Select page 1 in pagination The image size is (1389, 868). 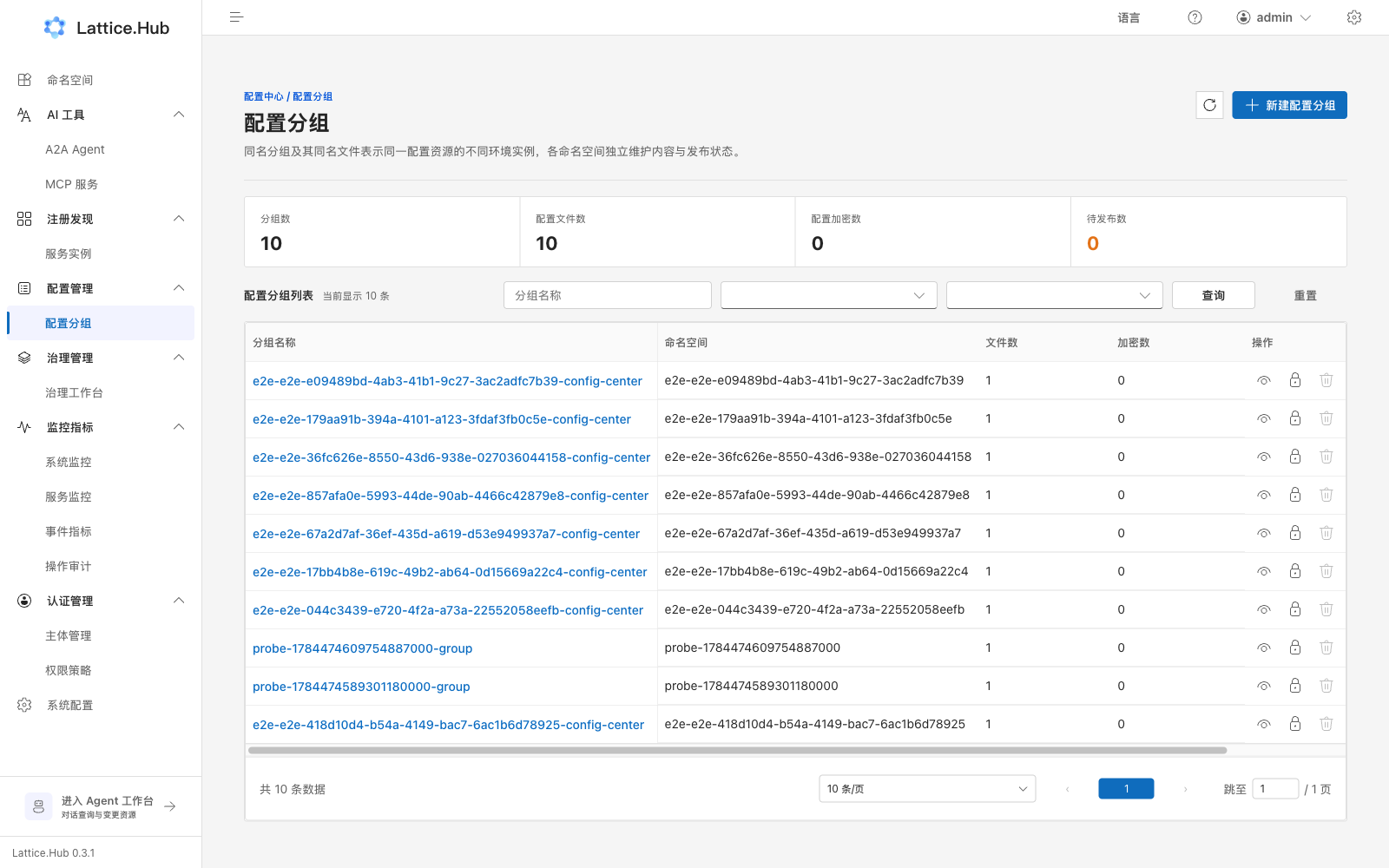[1126, 789]
